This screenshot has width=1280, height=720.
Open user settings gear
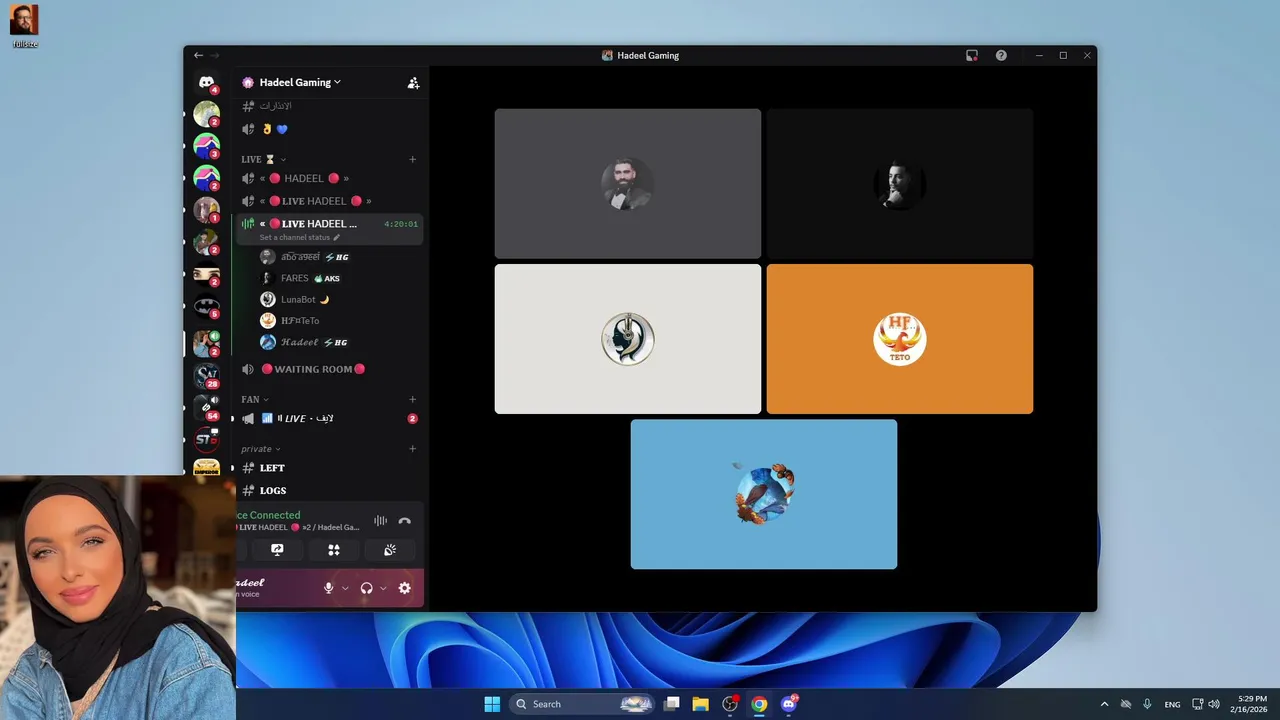(x=404, y=588)
